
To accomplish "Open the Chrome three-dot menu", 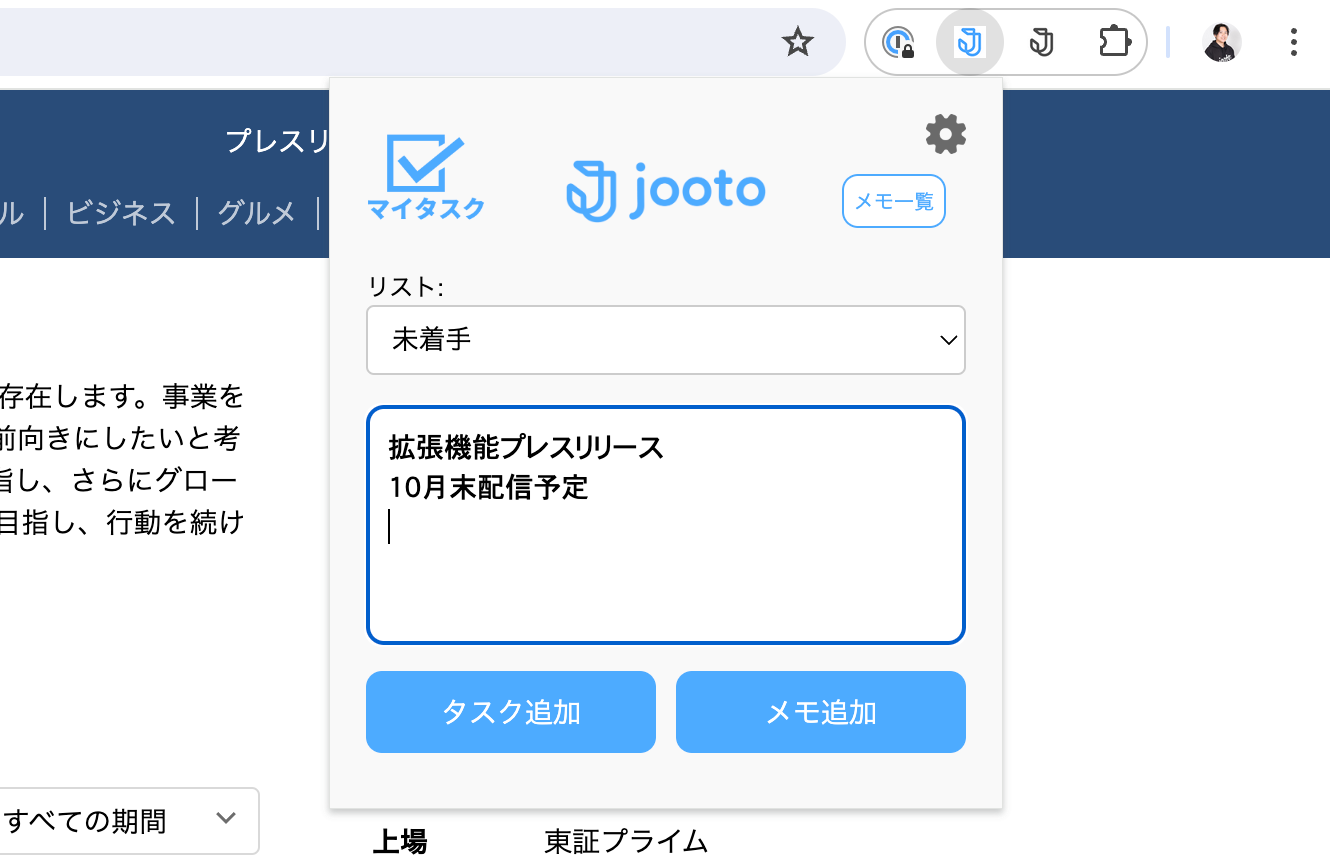I will (x=1294, y=42).
